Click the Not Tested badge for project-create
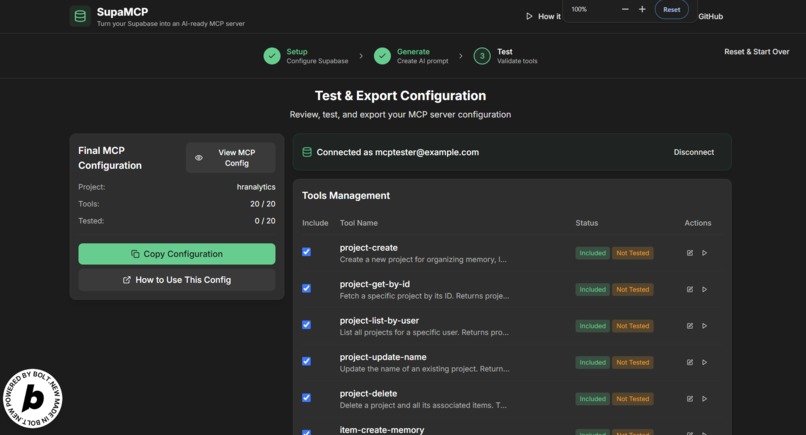Image resolution: width=806 pixels, height=435 pixels. (x=633, y=253)
